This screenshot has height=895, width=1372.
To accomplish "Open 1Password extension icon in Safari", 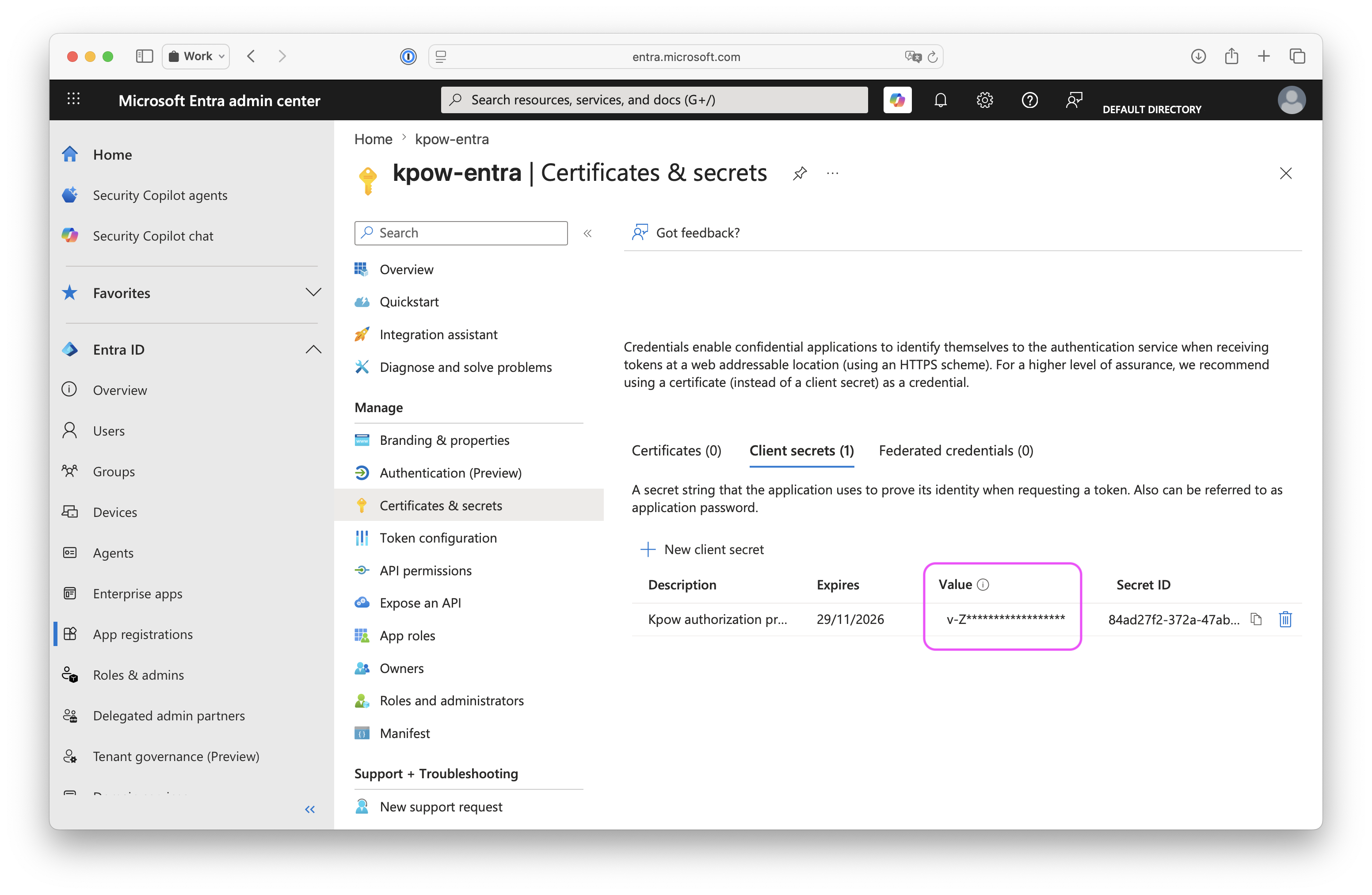I will tap(408, 57).
